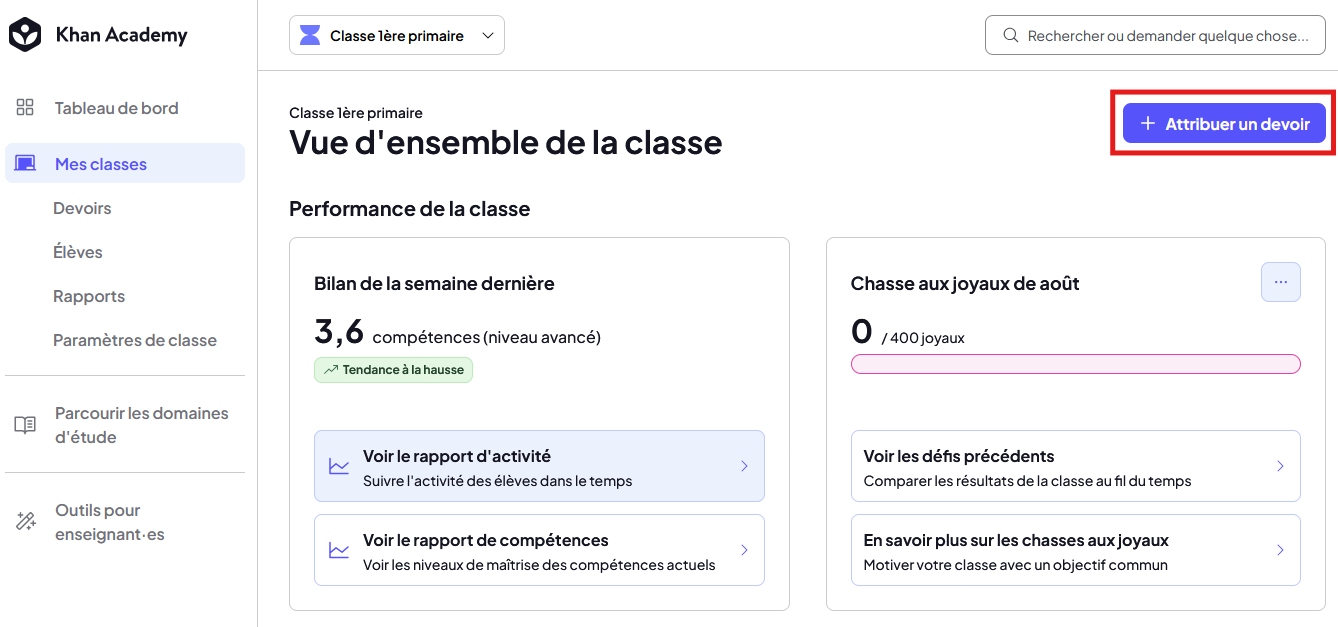This screenshot has width=1338, height=627.
Task: Click the search magnifier icon
Action: tap(1010, 36)
